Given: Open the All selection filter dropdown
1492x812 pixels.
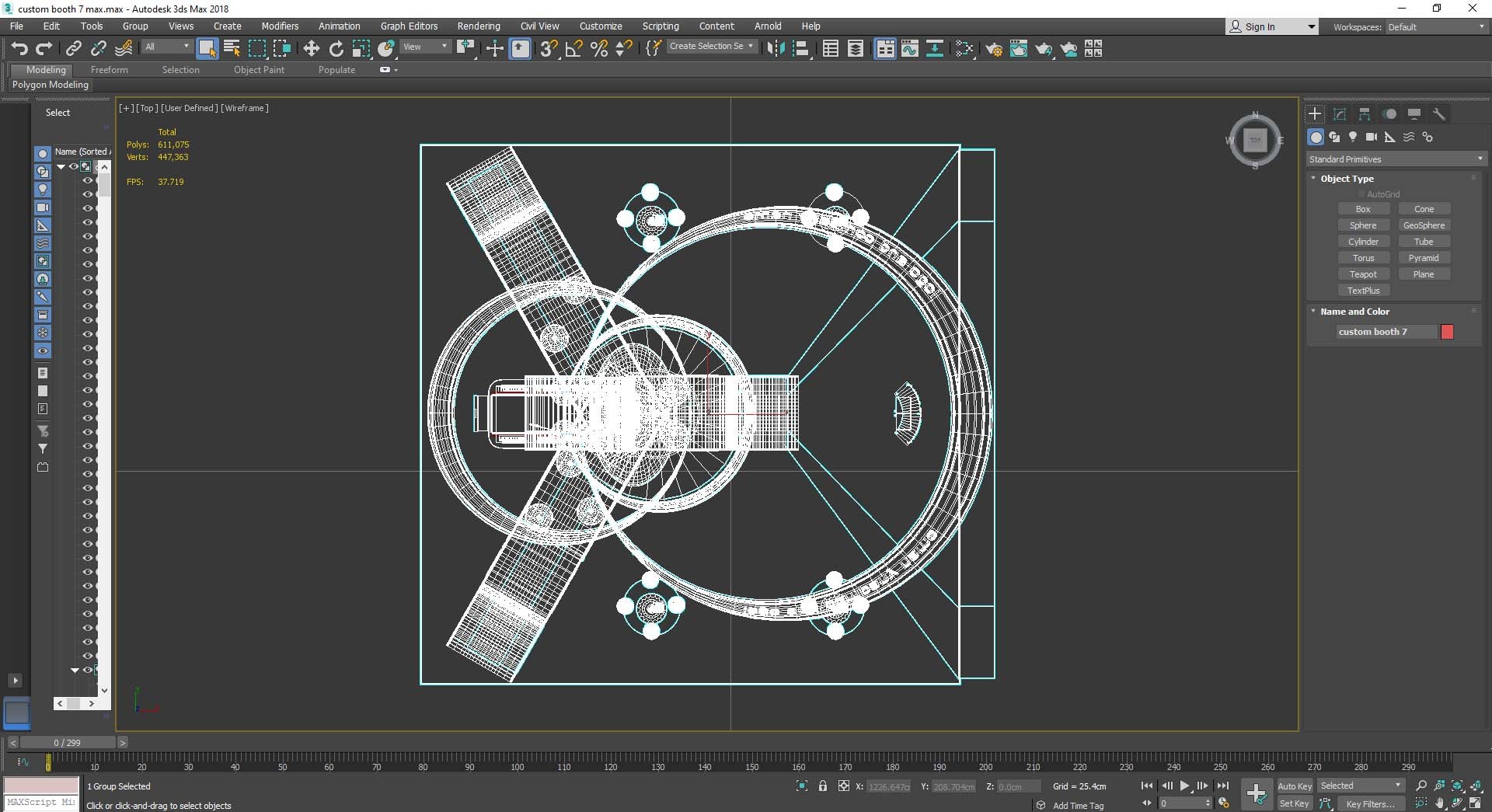Looking at the screenshot, I should point(167,47).
